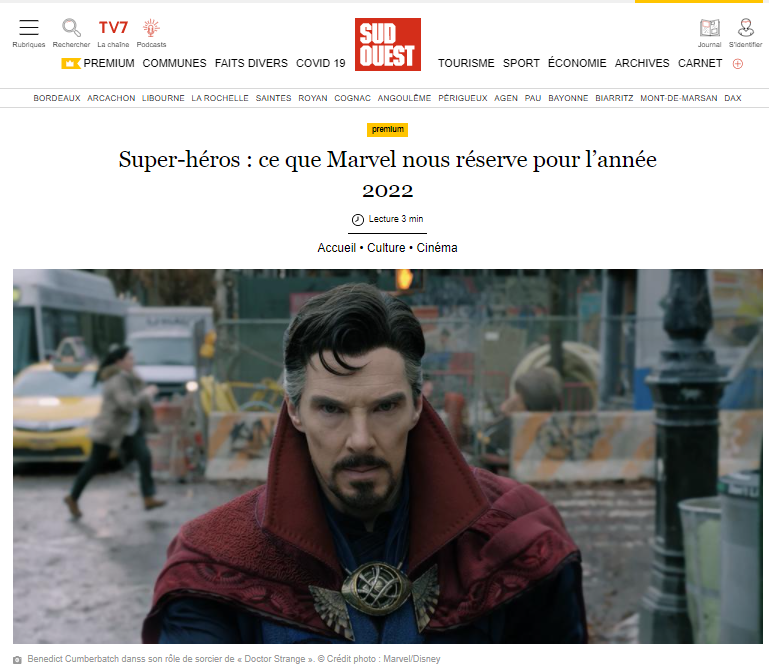Screen dimensions: 769x666
Task: Follow the Culture breadcrumb link
Action: tap(386, 248)
